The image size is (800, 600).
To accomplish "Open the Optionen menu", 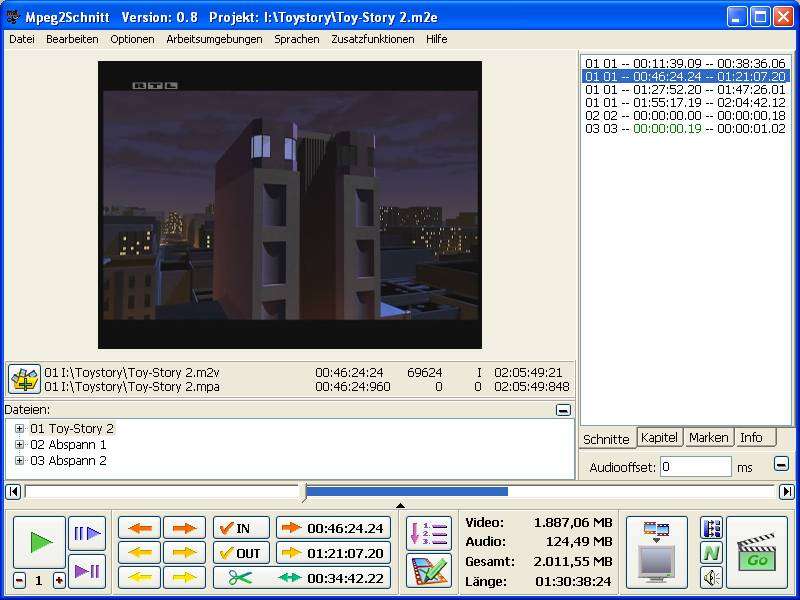I will [x=132, y=39].
